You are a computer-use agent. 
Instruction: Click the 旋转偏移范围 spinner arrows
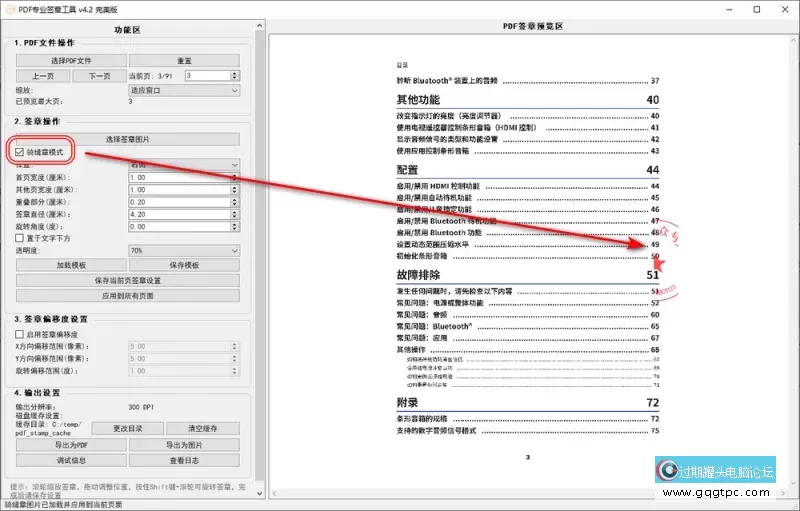click(x=235, y=371)
